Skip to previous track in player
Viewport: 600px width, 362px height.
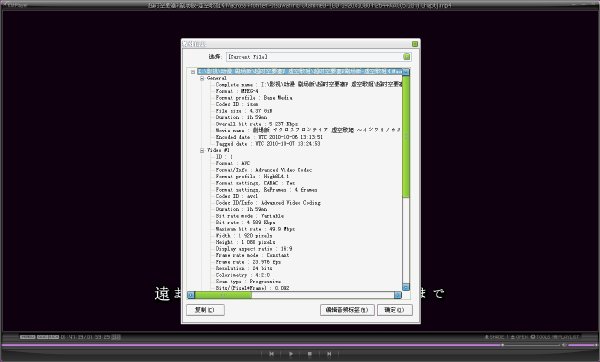(271, 354)
